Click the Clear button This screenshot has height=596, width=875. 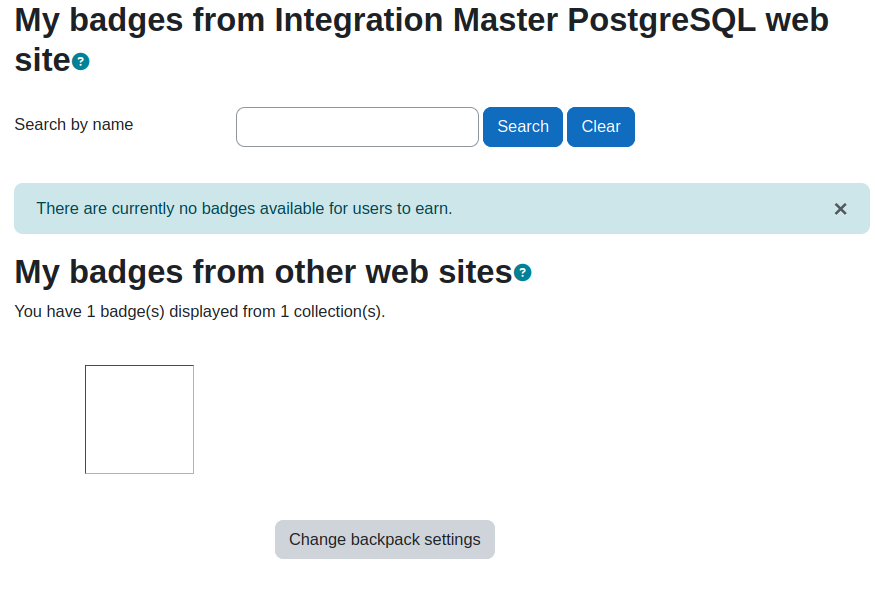point(601,127)
